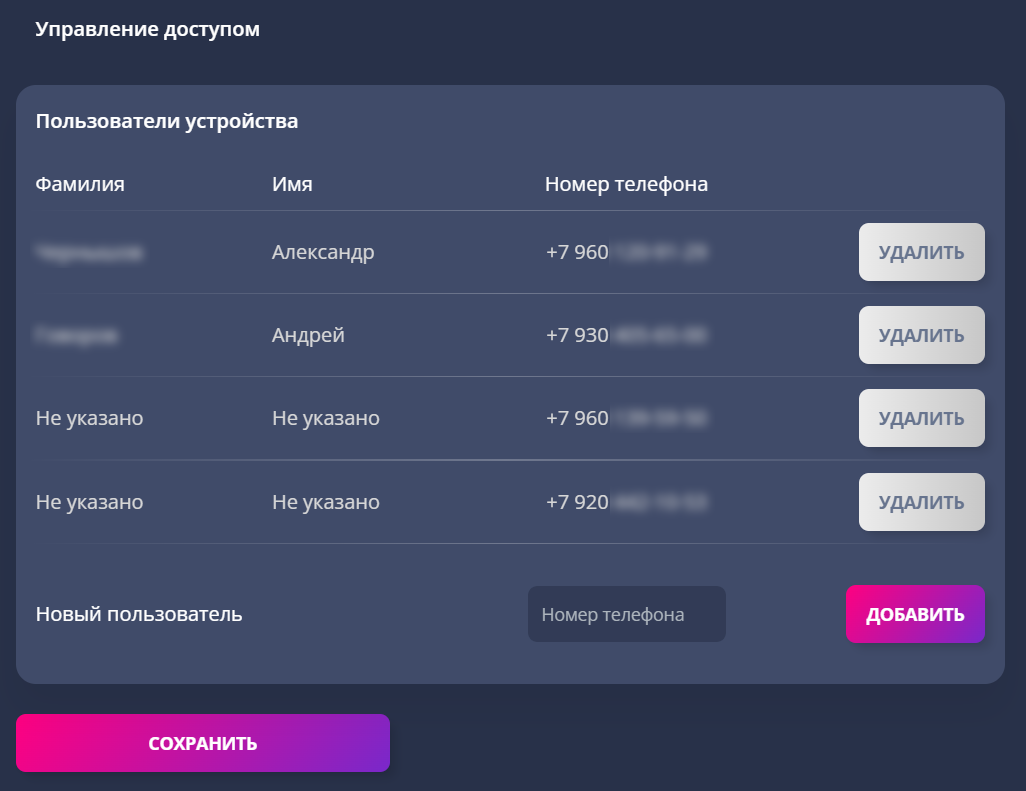Click the Номер телефона input field
Image resolution: width=1026 pixels, height=791 pixels.
point(626,614)
